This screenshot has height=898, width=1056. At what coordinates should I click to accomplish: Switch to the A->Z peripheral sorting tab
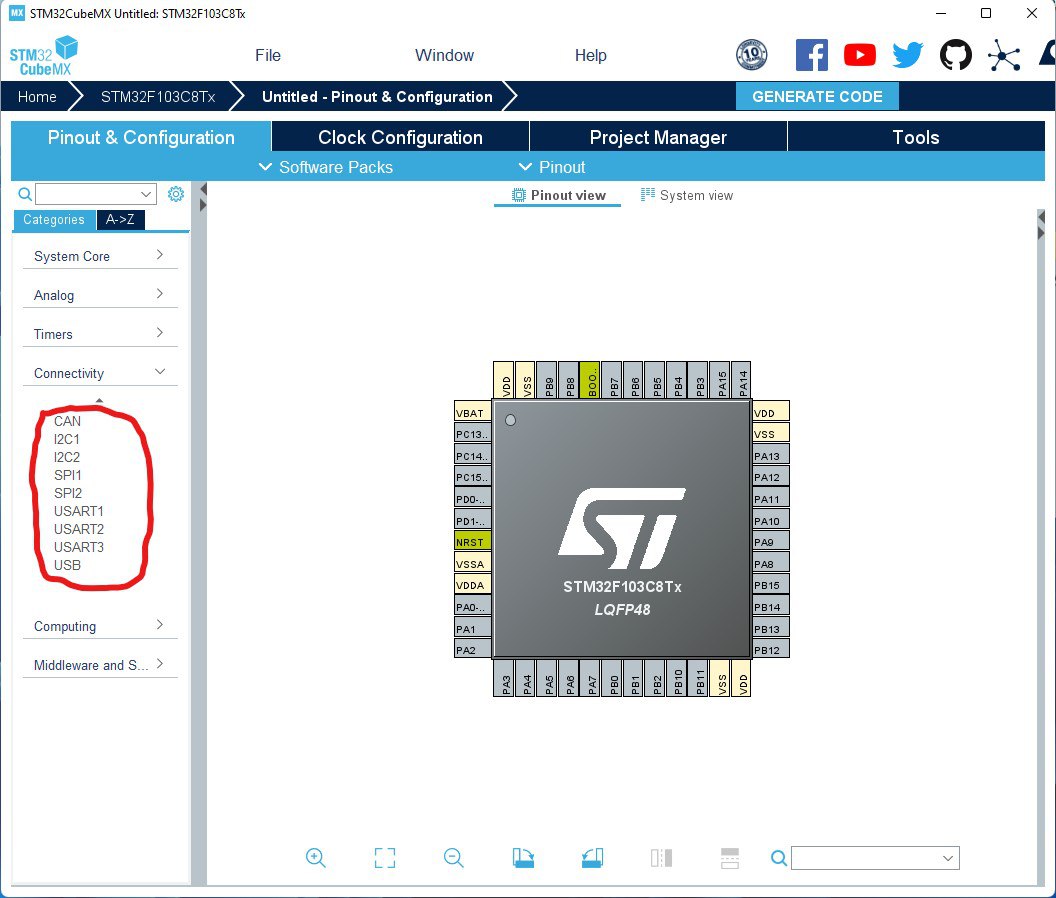pos(120,219)
